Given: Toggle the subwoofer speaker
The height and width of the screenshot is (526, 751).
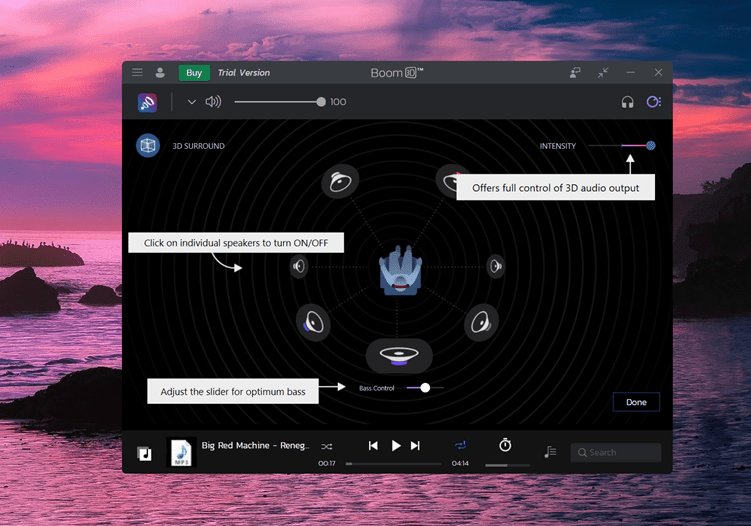Looking at the screenshot, I should (x=399, y=356).
